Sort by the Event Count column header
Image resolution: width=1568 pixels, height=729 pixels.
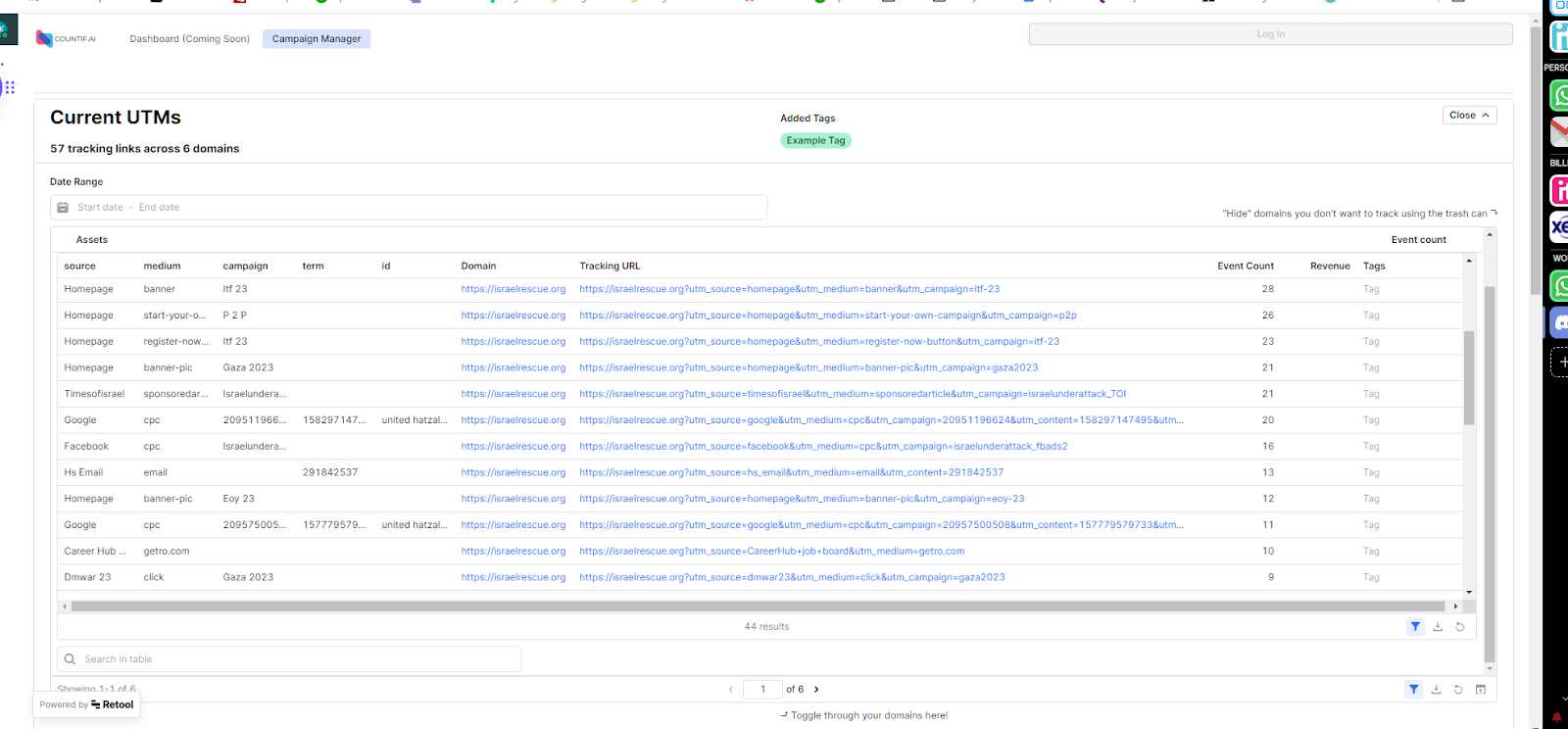(1246, 267)
